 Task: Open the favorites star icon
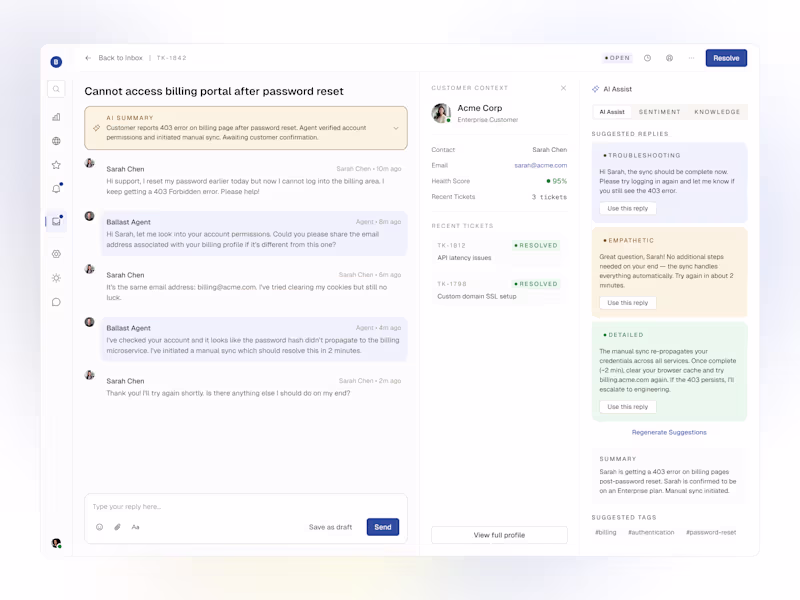coord(56,165)
